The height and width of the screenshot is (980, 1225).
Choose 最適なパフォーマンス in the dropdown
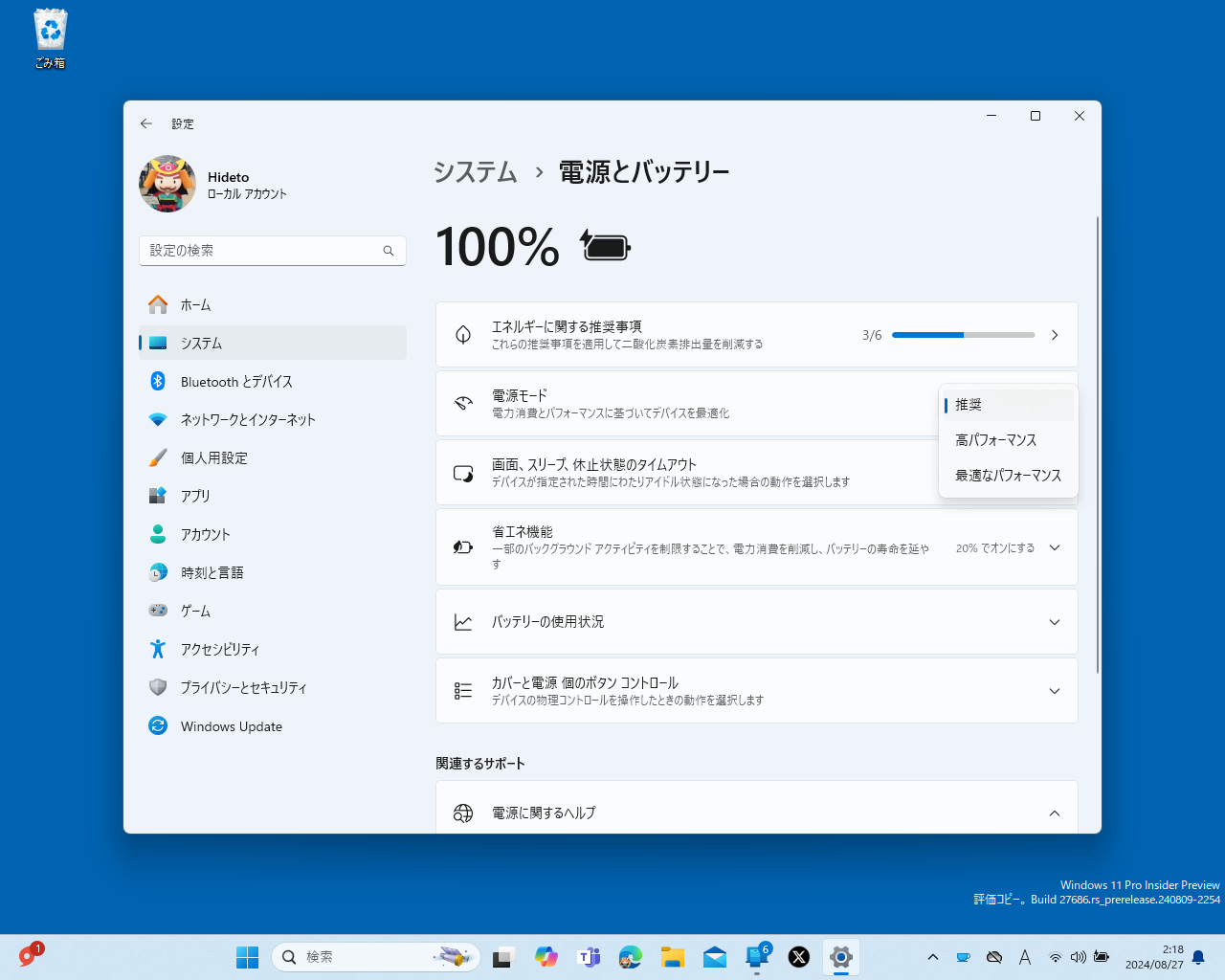point(1007,475)
